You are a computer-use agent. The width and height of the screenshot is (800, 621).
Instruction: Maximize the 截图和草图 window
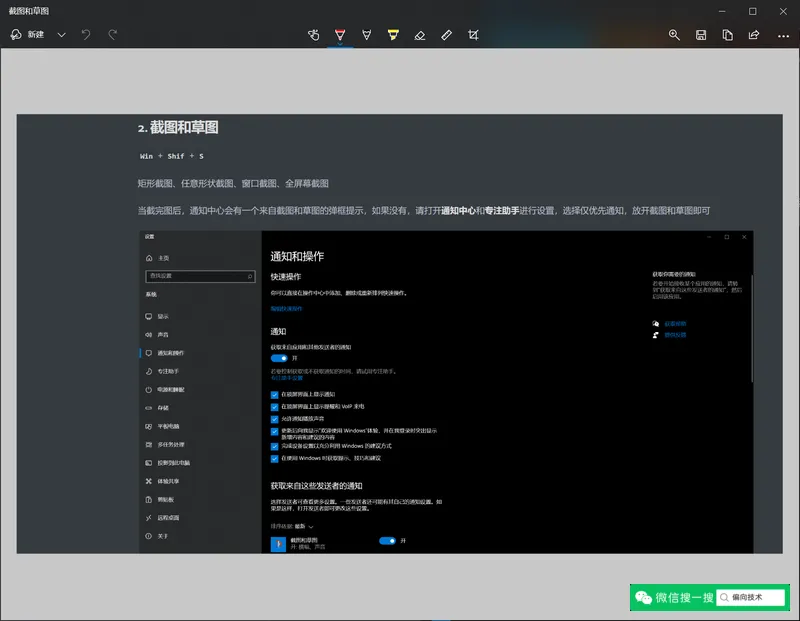pos(753,11)
